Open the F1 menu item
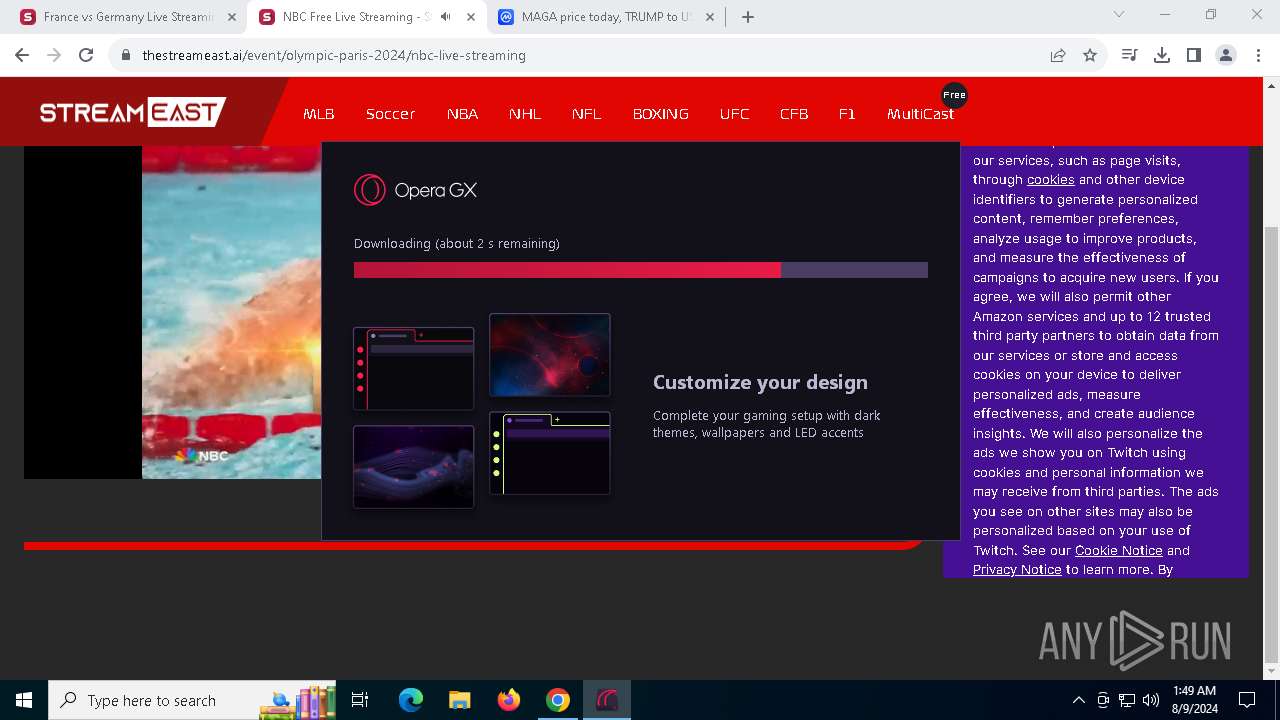Image resolution: width=1280 pixels, height=720 pixels. (x=847, y=114)
